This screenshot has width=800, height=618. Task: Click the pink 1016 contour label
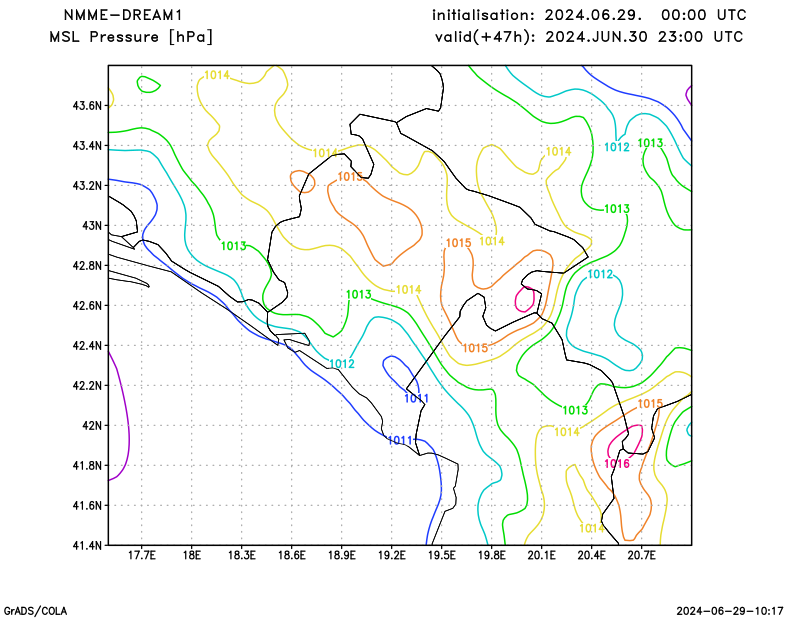click(617, 464)
